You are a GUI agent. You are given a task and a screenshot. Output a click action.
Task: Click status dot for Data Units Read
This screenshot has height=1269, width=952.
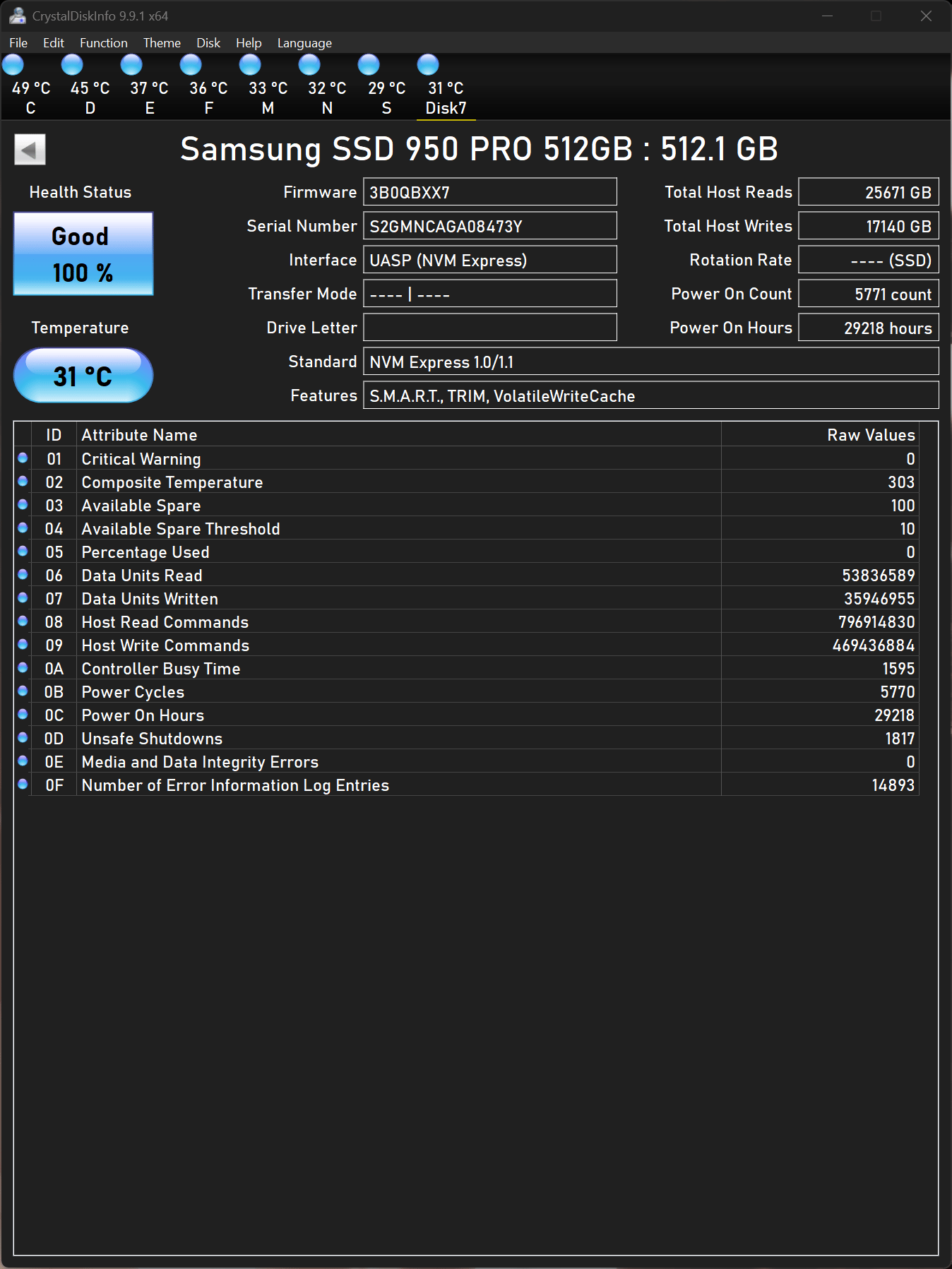[x=23, y=574]
